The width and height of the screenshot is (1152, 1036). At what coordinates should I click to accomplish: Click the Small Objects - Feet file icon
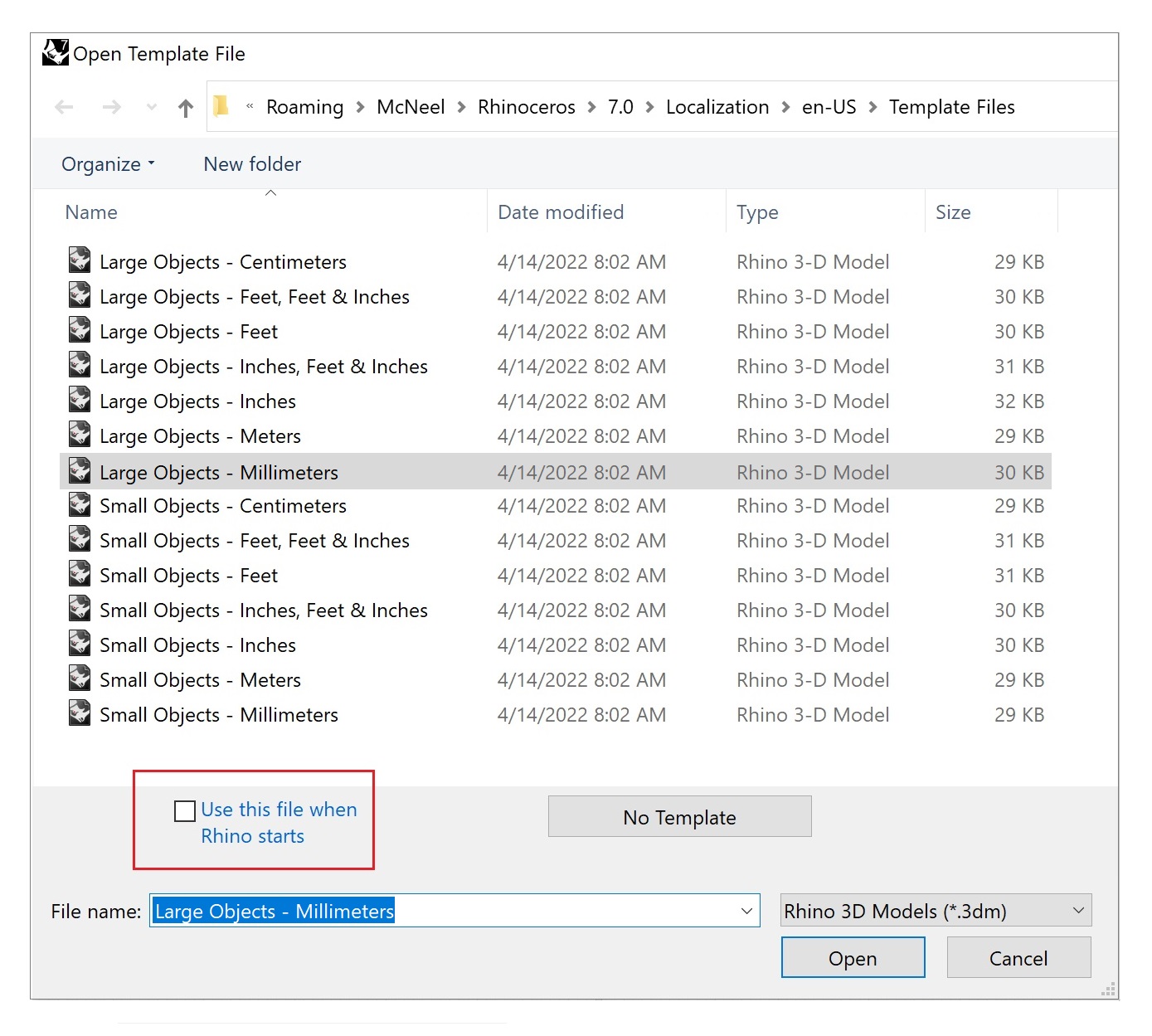[x=80, y=574]
